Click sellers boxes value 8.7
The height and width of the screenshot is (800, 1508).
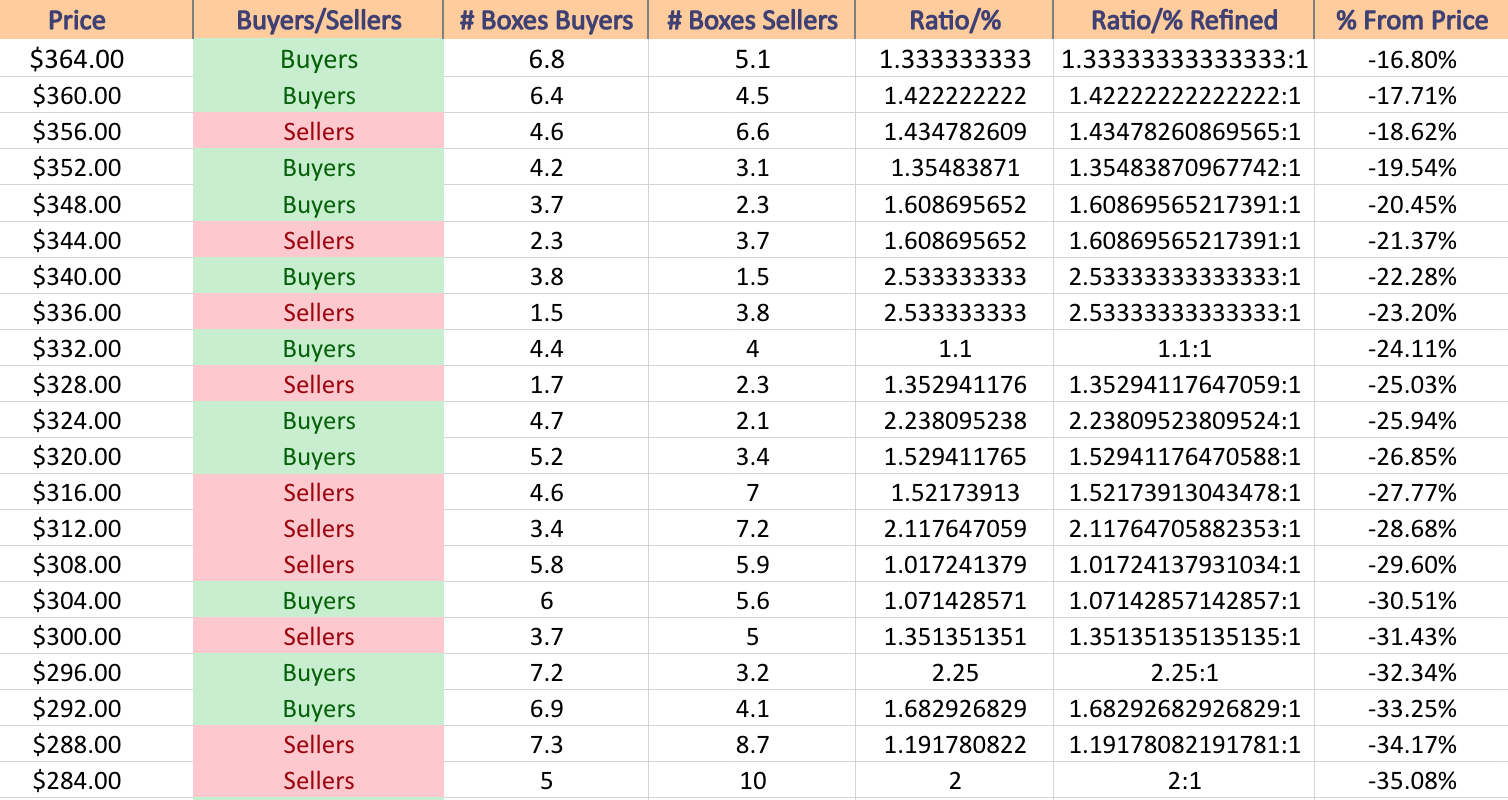point(752,744)
